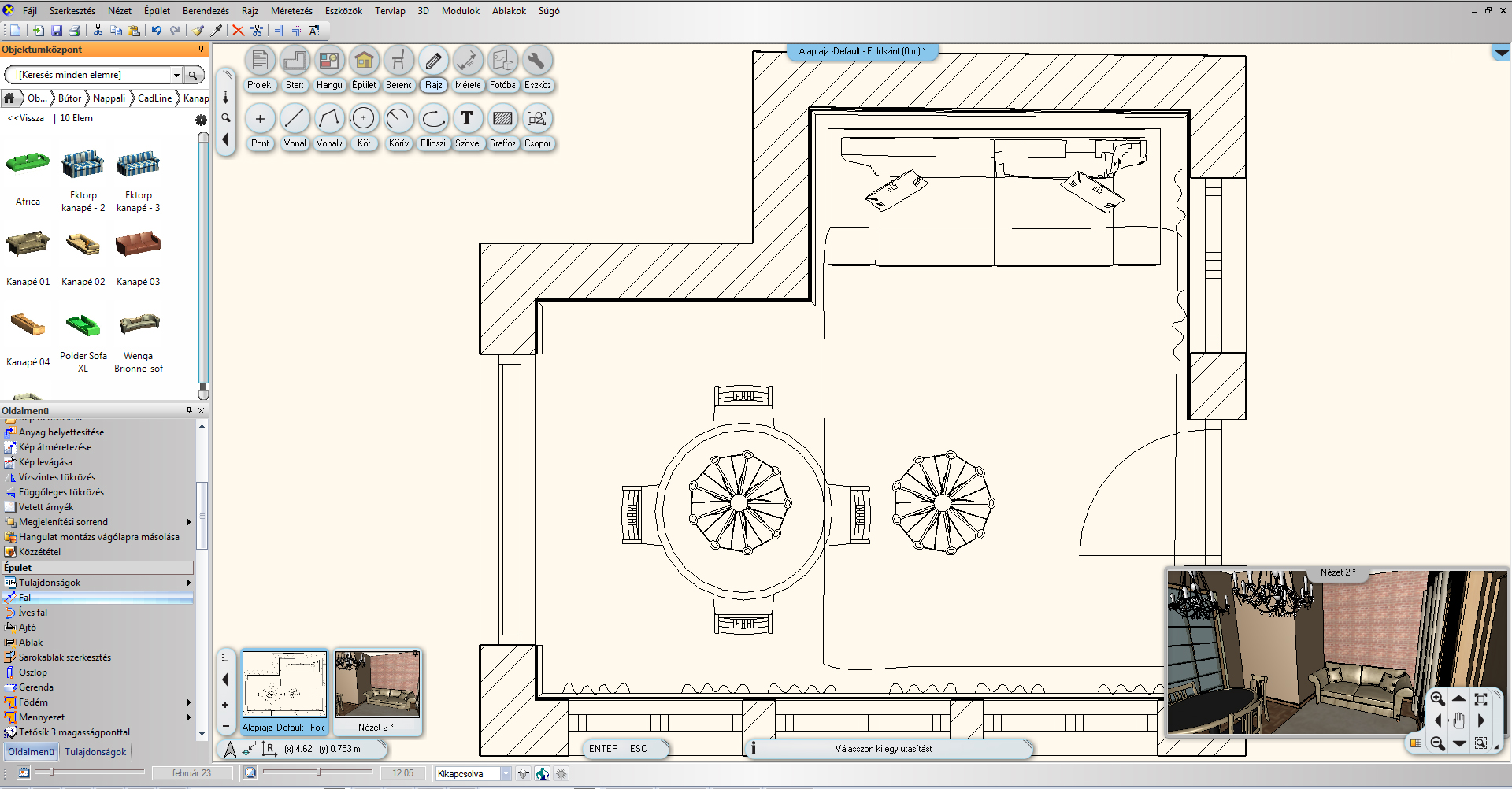Screen dimensions: 1512x789
Task: Select the Kör circle drawing tool
Action: coord(364,119)
